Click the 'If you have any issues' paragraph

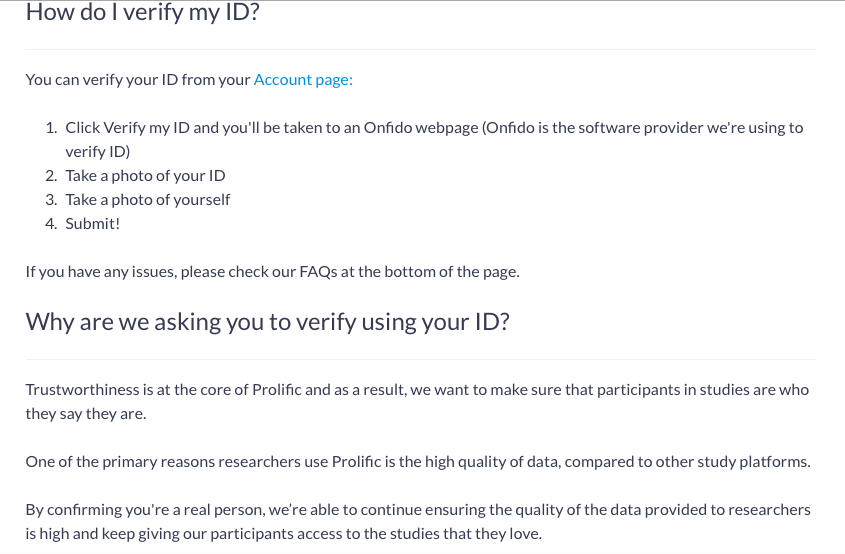coord(273,272)
